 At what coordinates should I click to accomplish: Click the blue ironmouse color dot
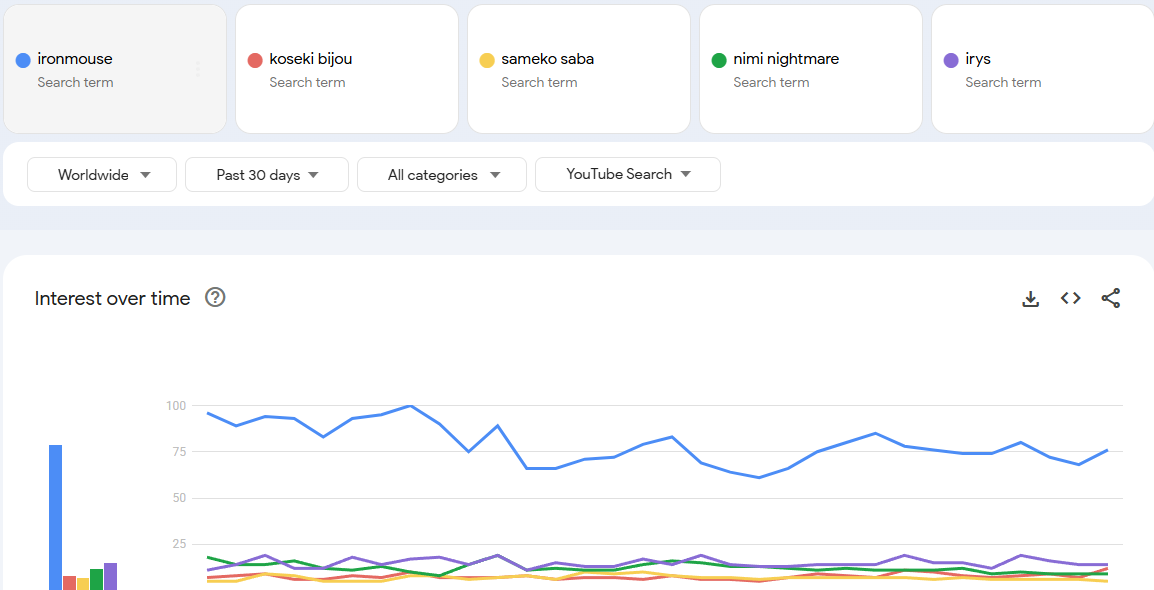click(23, 60)
